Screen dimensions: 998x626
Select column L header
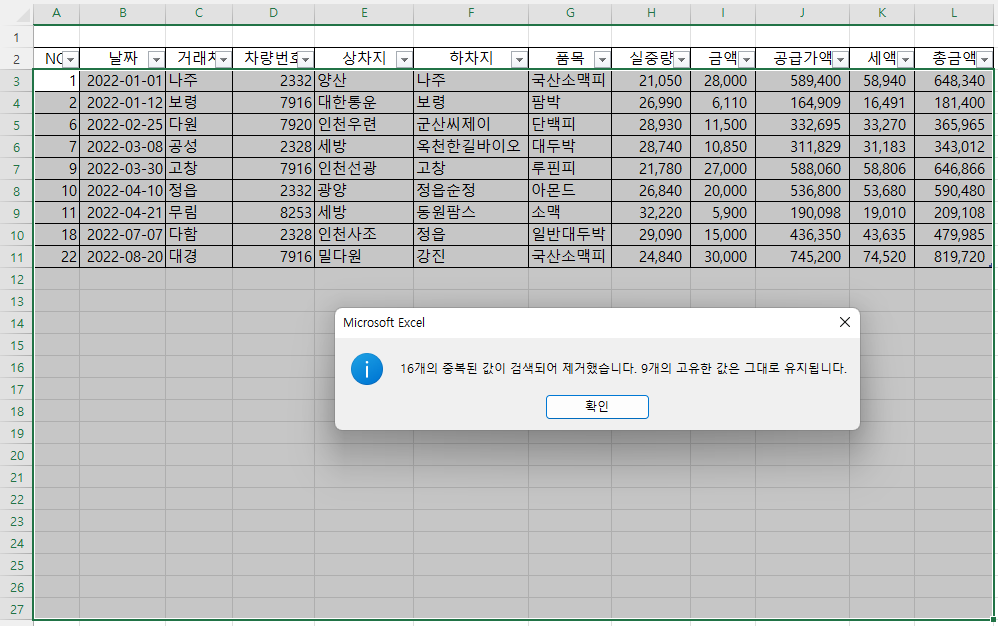[953, 13]
